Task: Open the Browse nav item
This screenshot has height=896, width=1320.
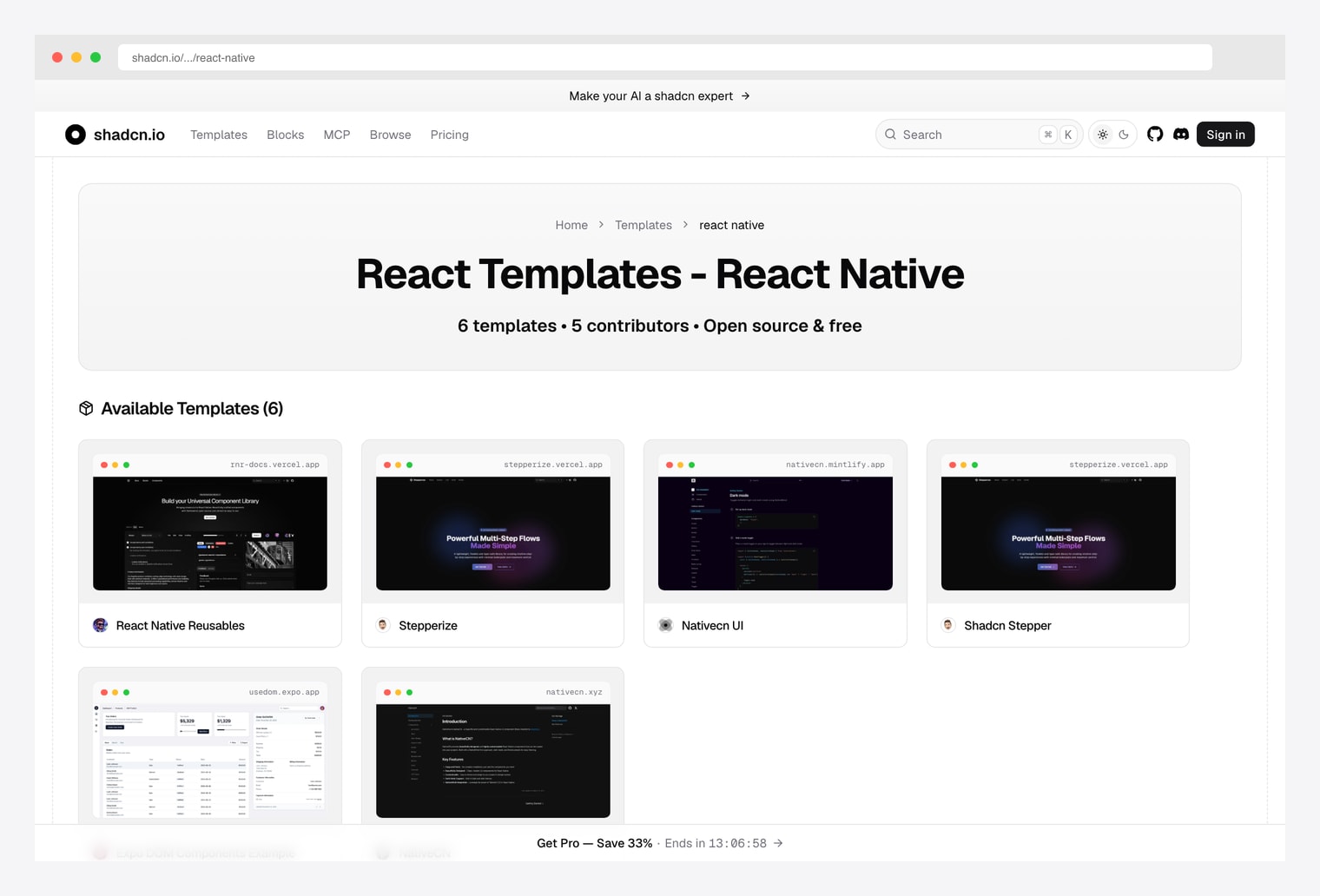Action: point(391,135)
